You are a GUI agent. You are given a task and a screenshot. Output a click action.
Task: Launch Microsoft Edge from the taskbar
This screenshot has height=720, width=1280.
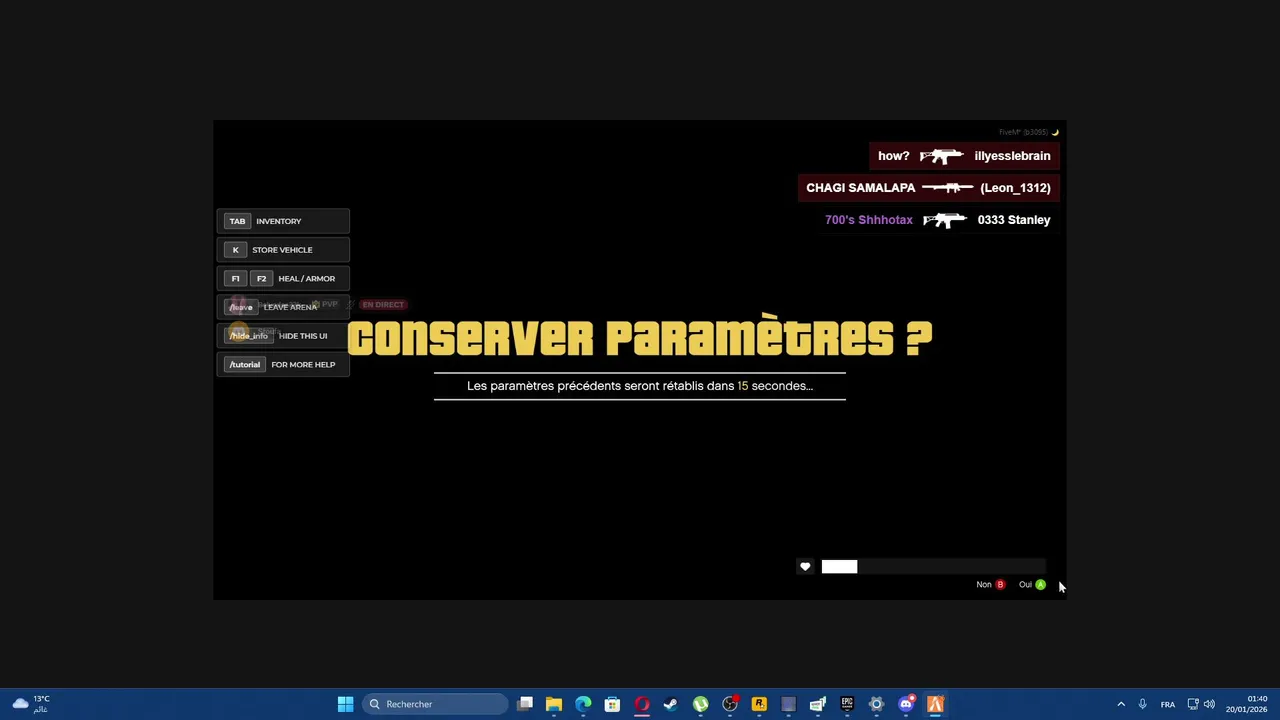[x=583, y=704]
